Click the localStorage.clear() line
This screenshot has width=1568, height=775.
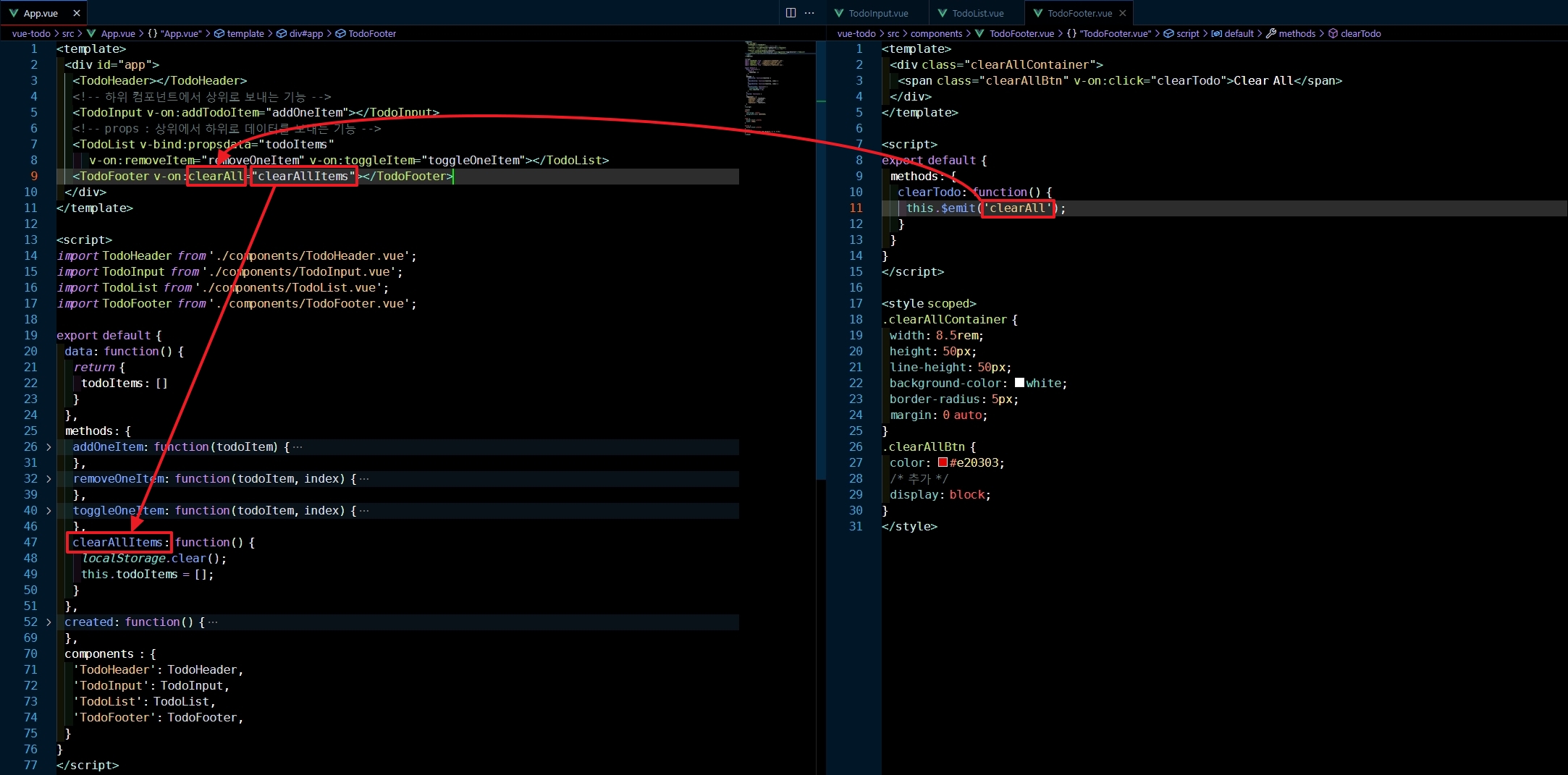click(x=153, y=558)
